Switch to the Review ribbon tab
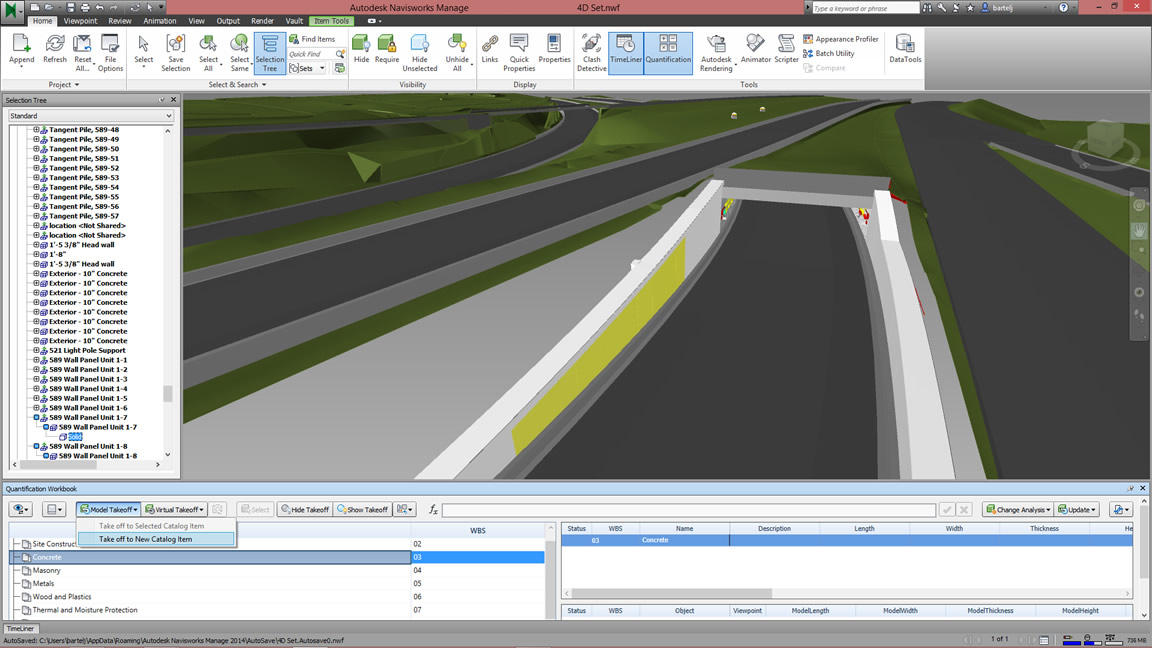Screen dimensions: 1152x648 (x=120, y=21)
